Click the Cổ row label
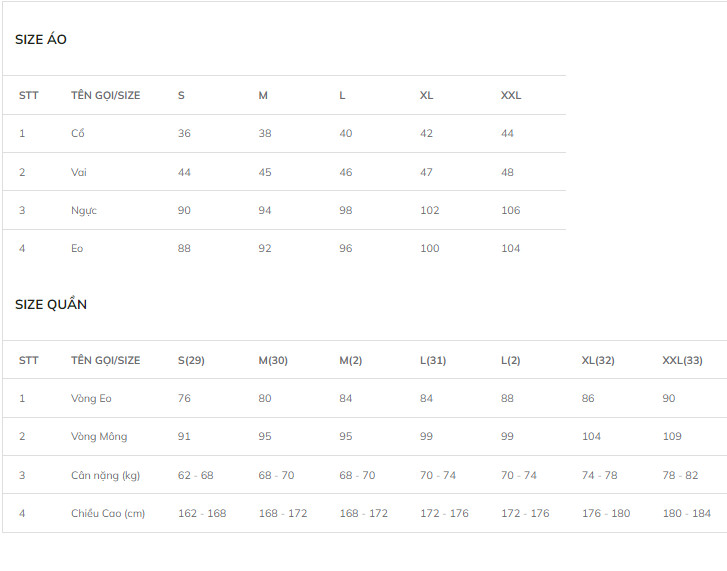 [78, 133]
